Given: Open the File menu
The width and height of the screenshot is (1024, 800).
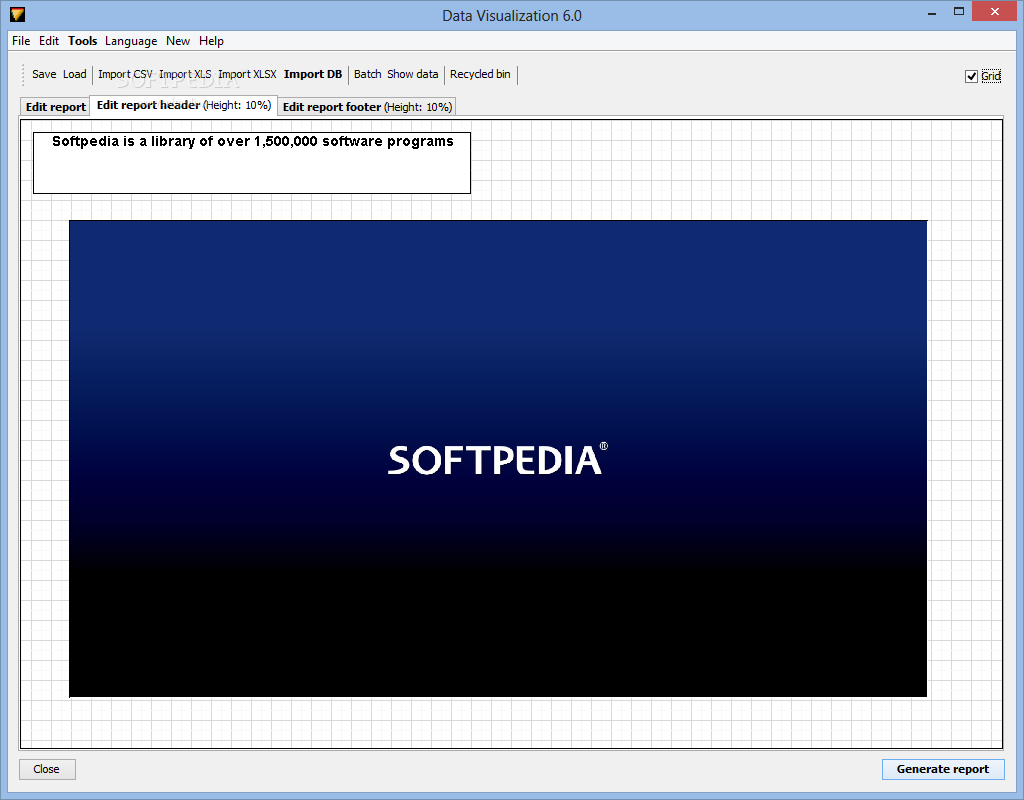Looking at the screenshot, I should pyautogui.click(x=21, y=40).
